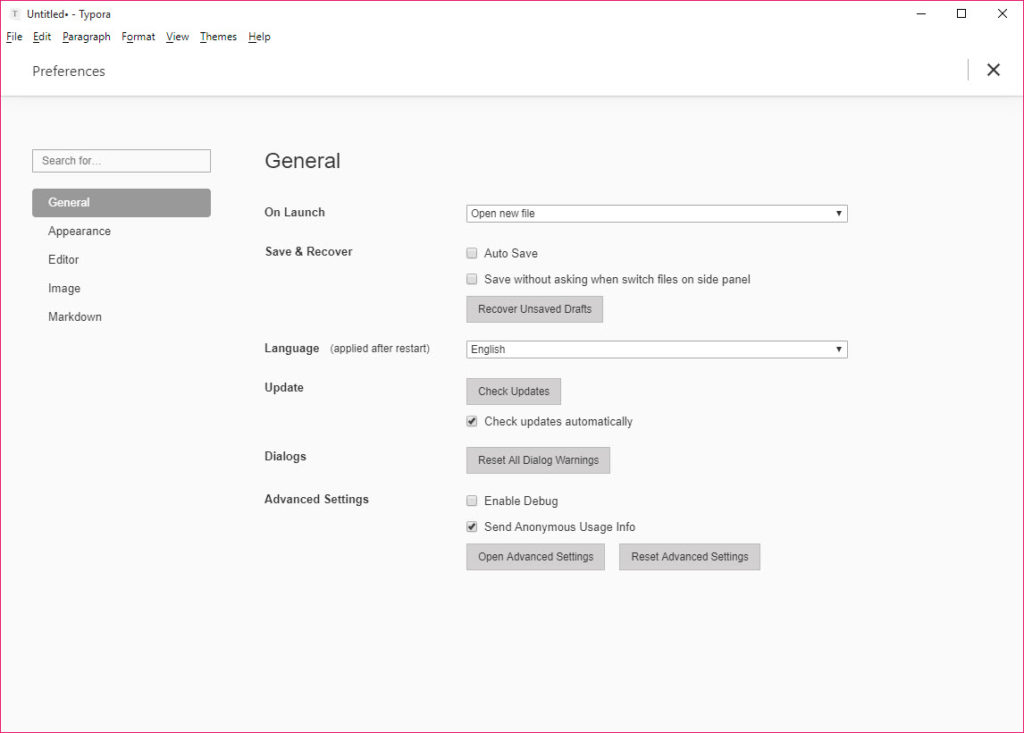Click the Language label
The image size is (1024, 733).
click(292, 348)
